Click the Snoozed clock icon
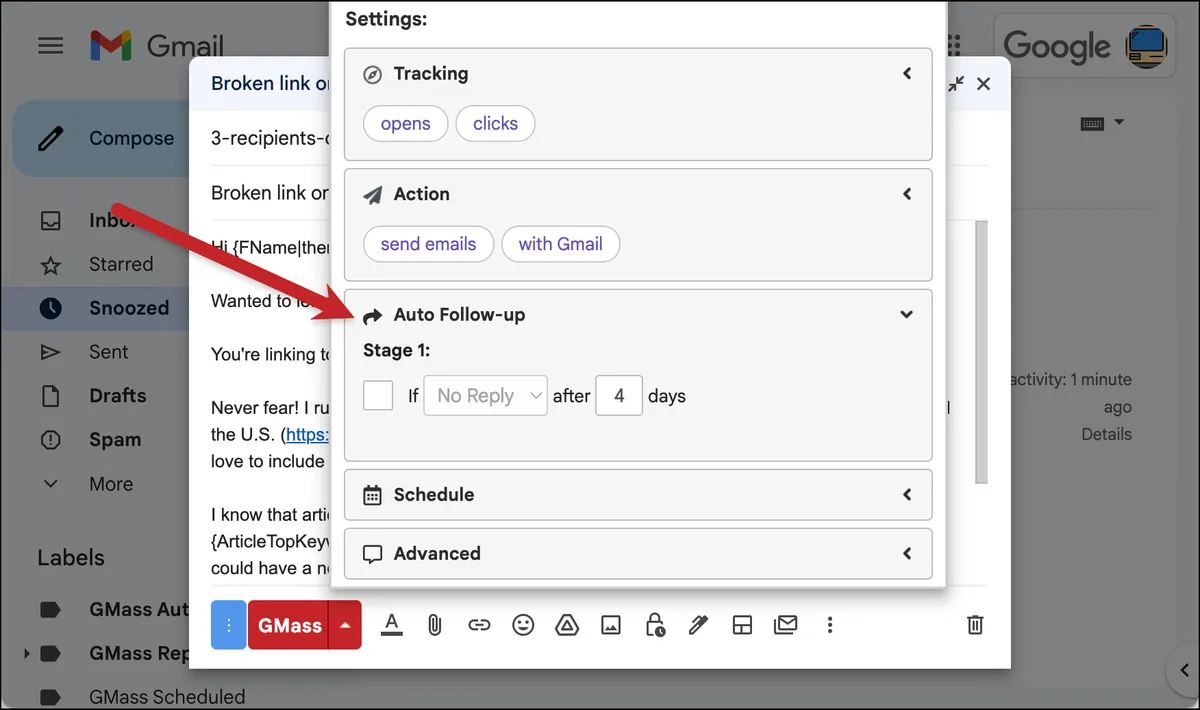1200x710 pixels. pyautogui.click(x=50, y=308)
